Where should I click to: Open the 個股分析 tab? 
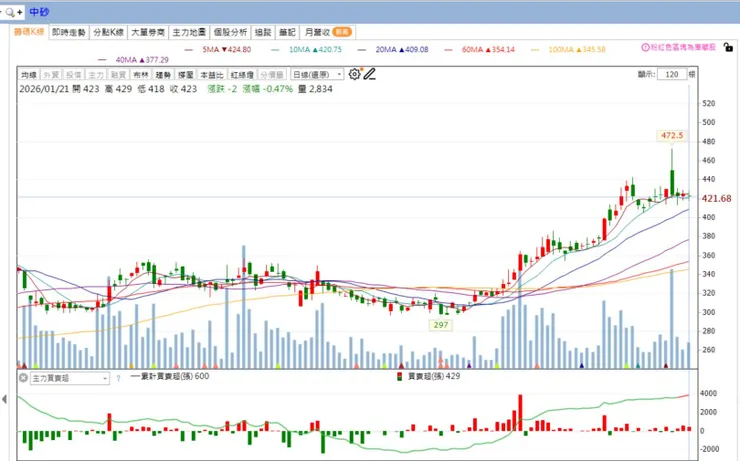[x=230, y=32]
